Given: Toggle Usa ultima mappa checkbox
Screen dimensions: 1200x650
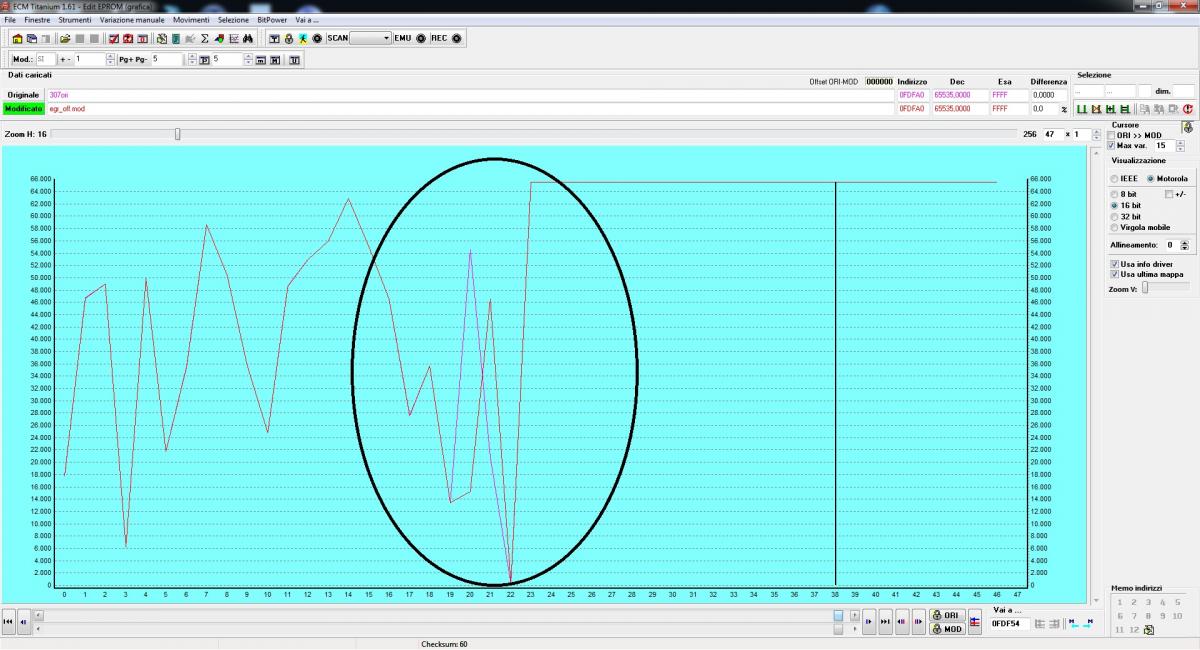Looking at the screenshot, I should pyautogui.click(x=1115, y=274).
